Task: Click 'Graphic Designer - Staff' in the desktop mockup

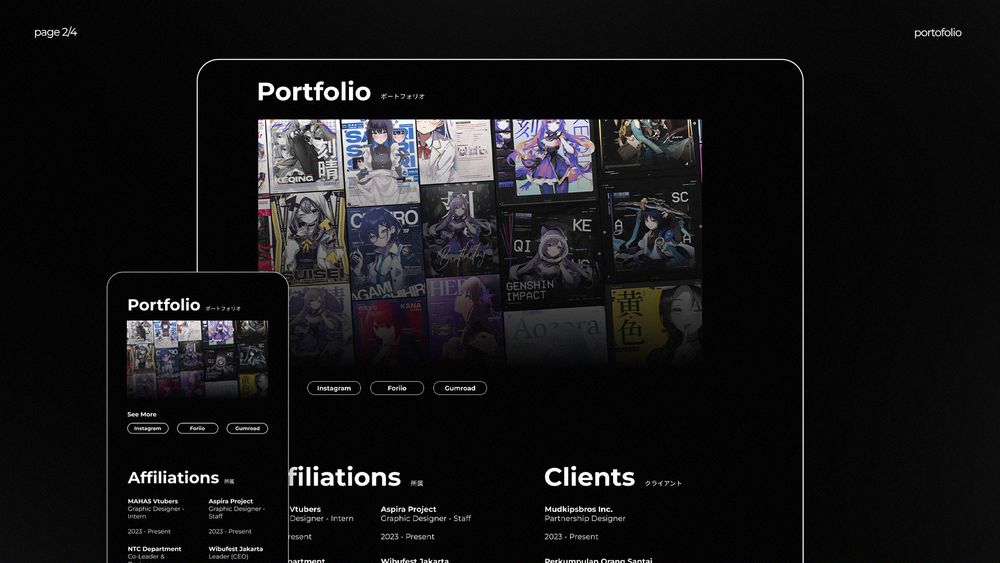Action: coord(426,518)
